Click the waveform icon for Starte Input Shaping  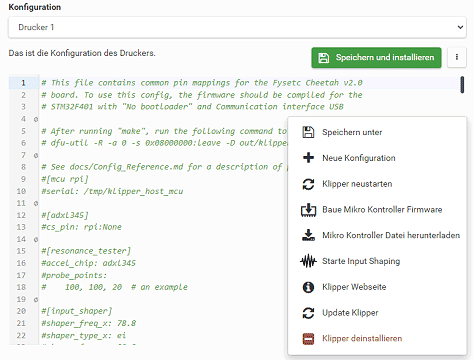(308, 261)
